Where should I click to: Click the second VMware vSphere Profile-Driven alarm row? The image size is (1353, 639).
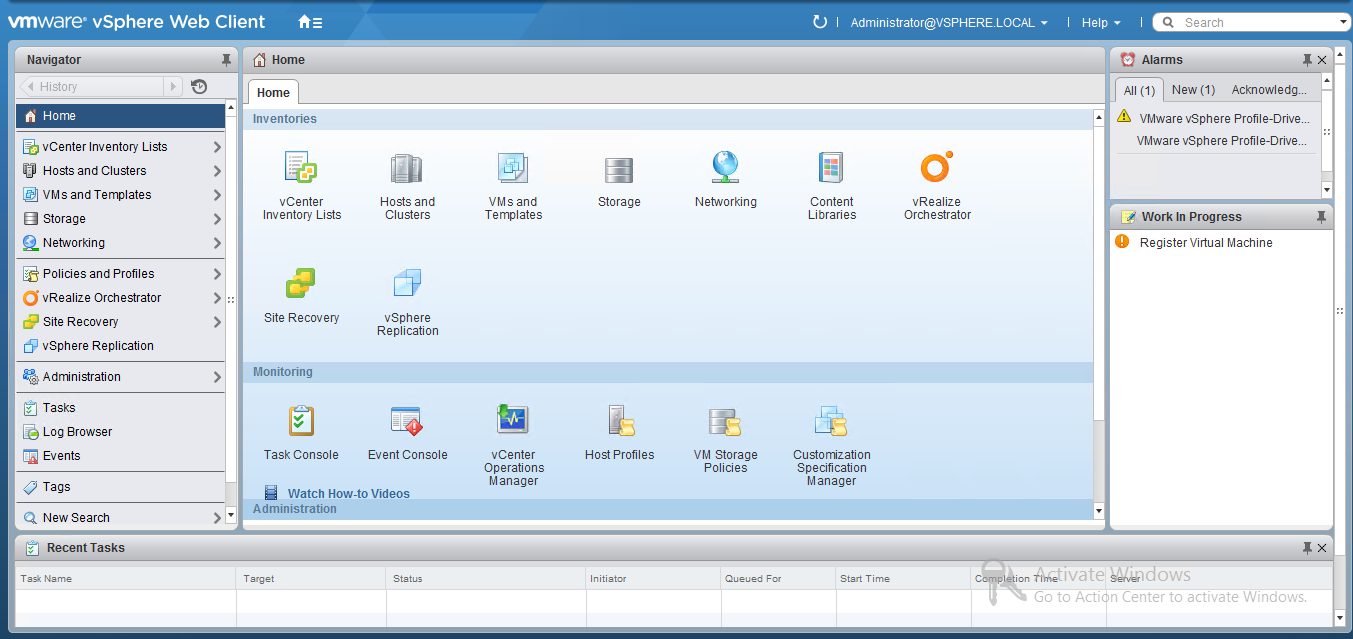(x=1216, y=141)
